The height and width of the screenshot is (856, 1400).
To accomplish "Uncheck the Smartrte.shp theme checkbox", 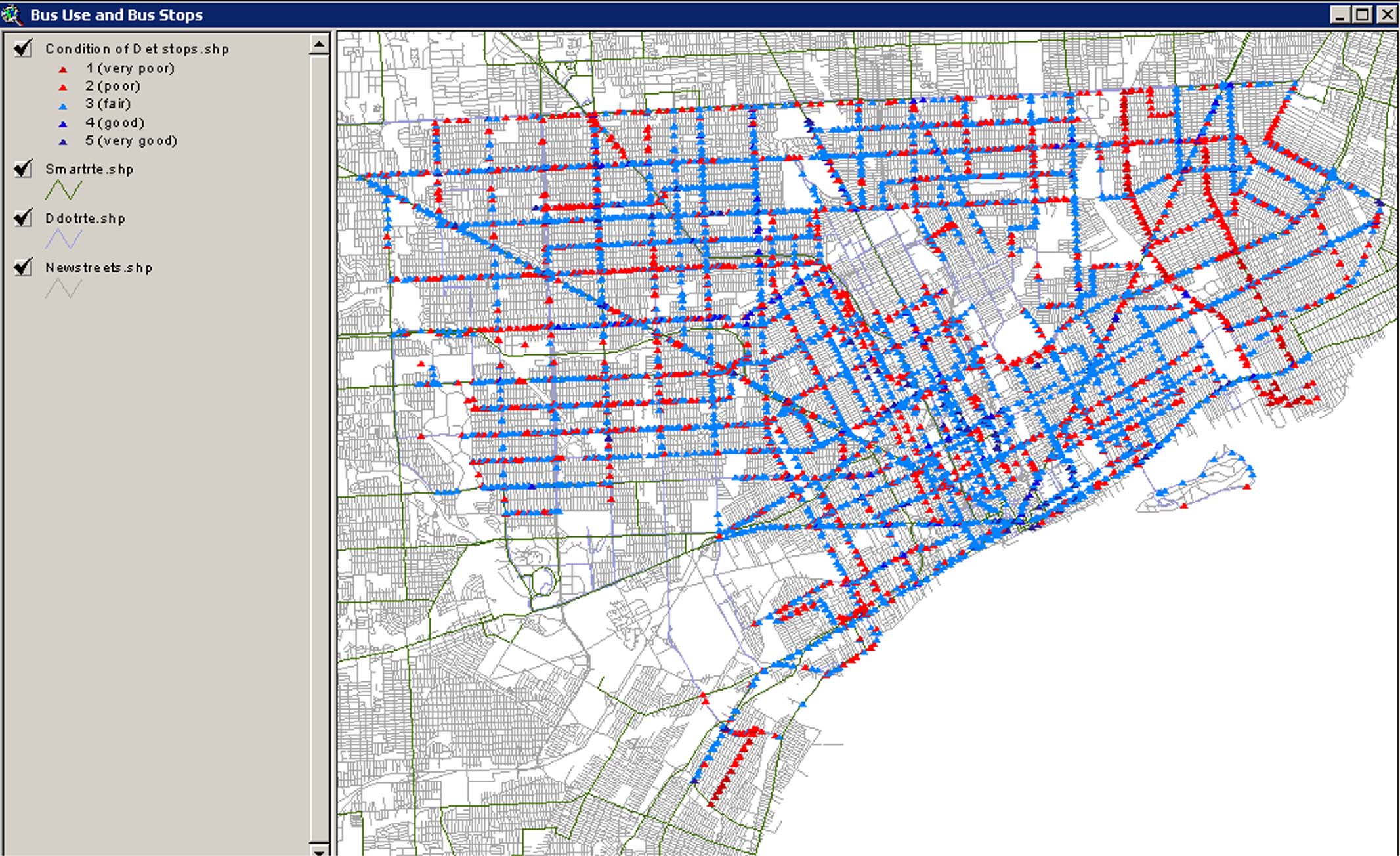I will pyautogui.click(x=23, y=169).
